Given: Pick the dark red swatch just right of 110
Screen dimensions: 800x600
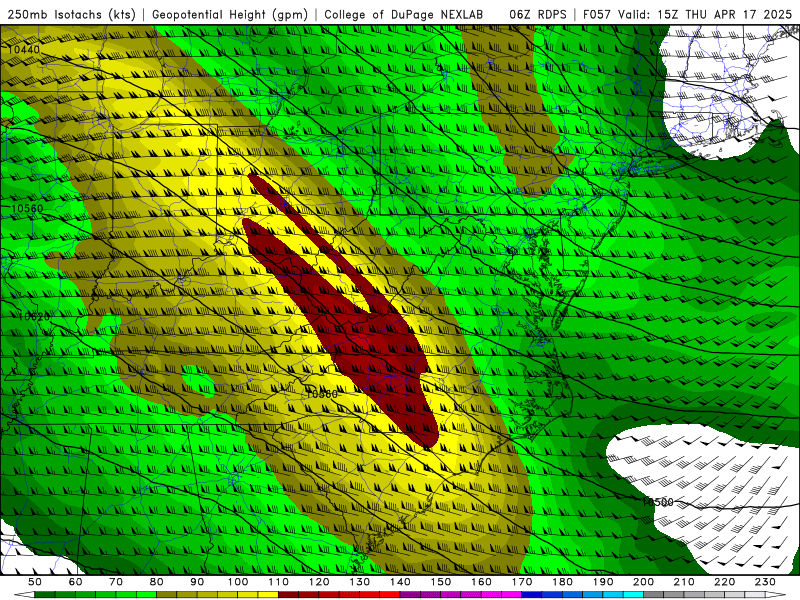Looking at the screenshot, I should point(288,595).
